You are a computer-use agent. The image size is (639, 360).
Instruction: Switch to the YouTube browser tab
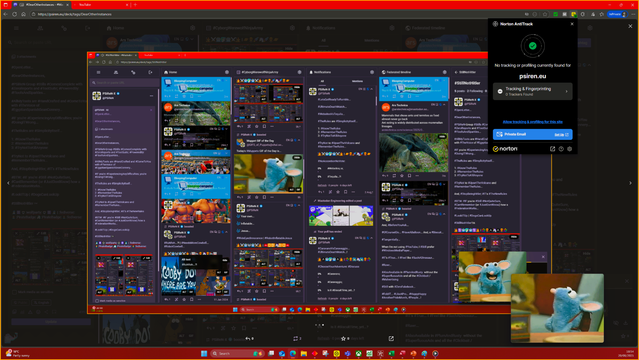coord(100,4)
